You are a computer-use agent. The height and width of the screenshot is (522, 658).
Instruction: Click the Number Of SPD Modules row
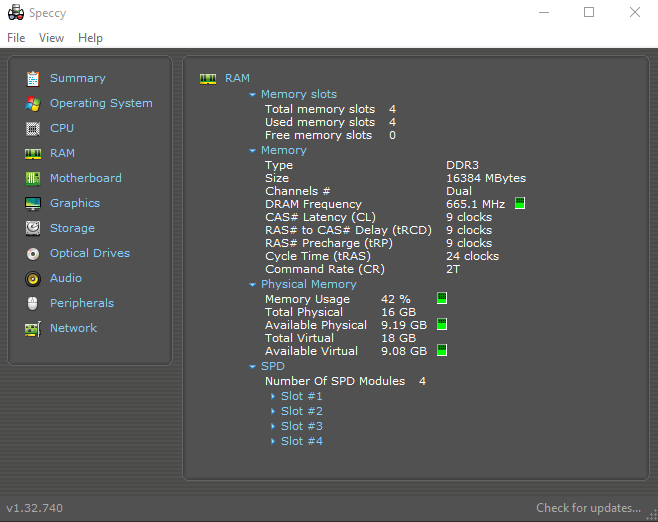[x=345, y=381]
